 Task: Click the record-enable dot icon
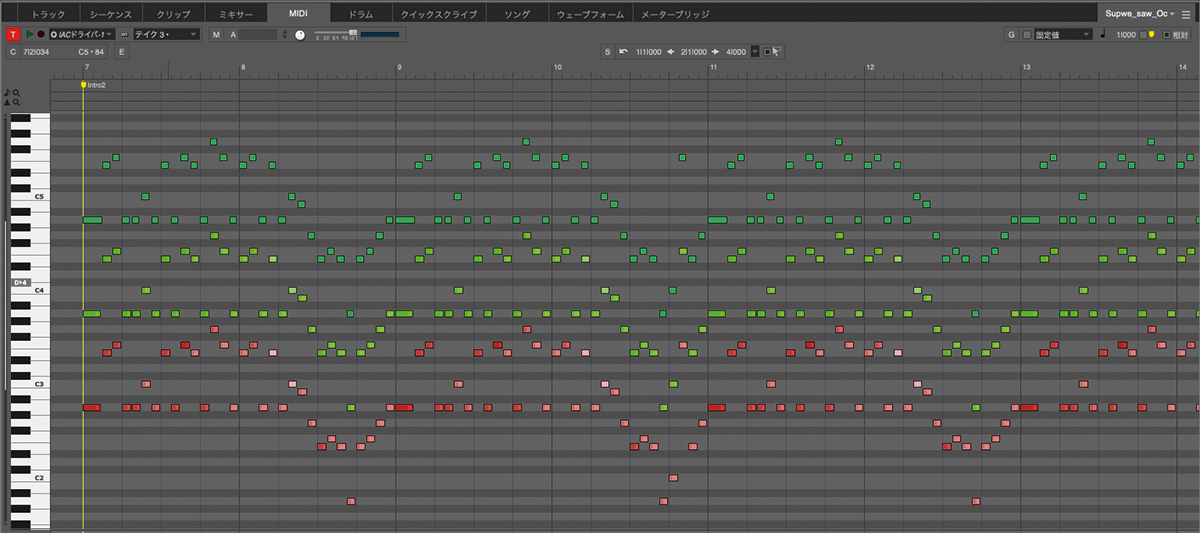click(41, 34)
